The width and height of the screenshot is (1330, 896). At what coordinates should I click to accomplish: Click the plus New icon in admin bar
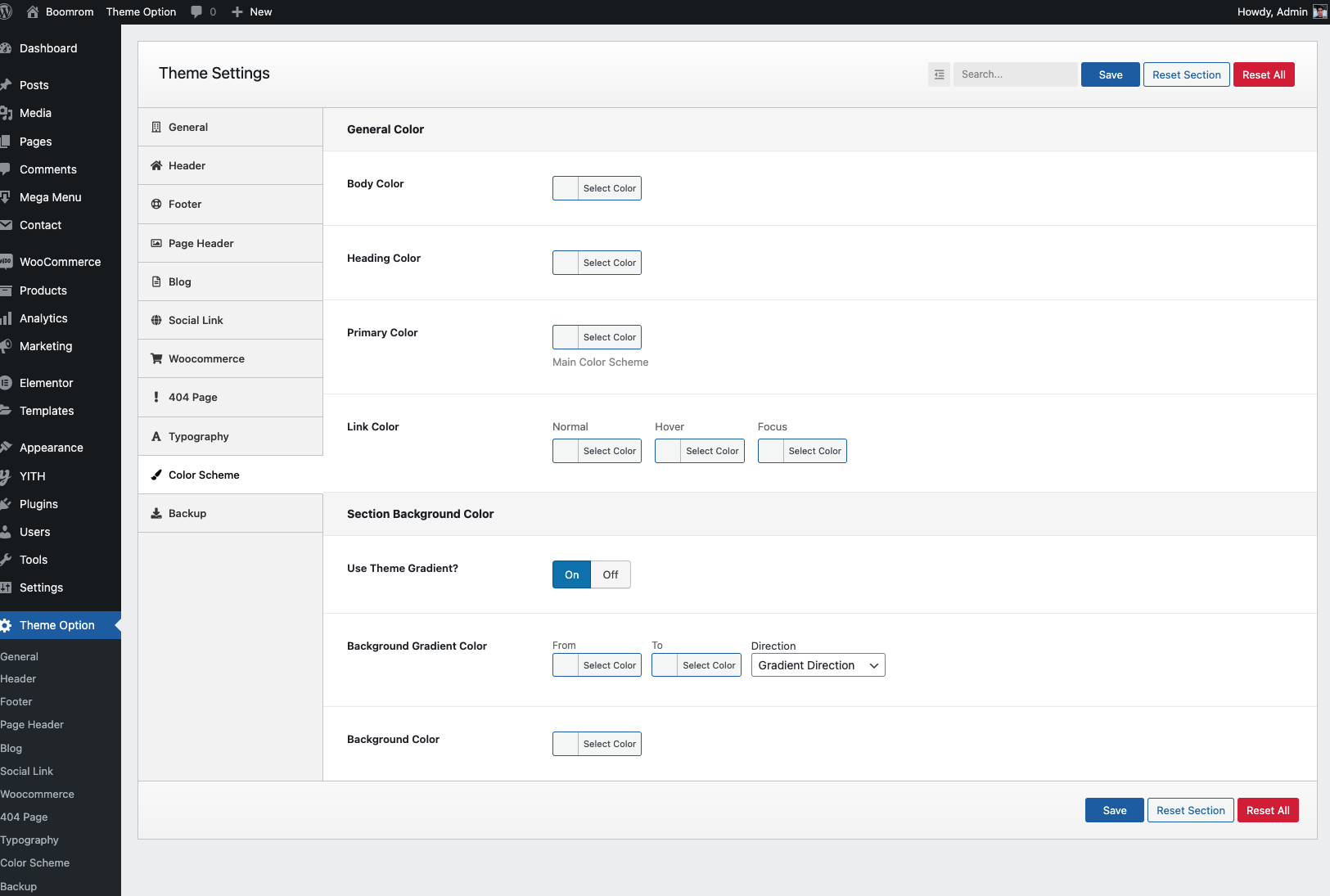[x=237, y=11]
